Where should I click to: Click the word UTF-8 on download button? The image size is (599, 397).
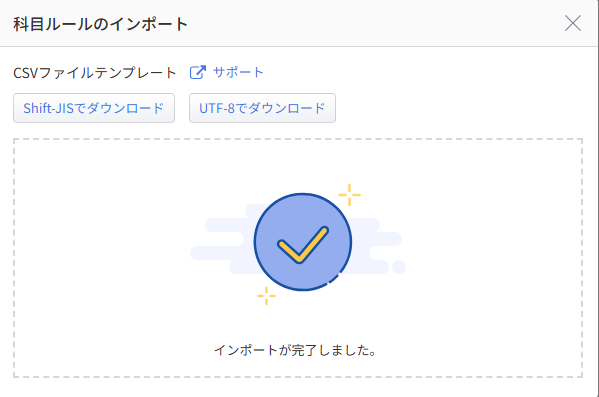click(217, 108)
